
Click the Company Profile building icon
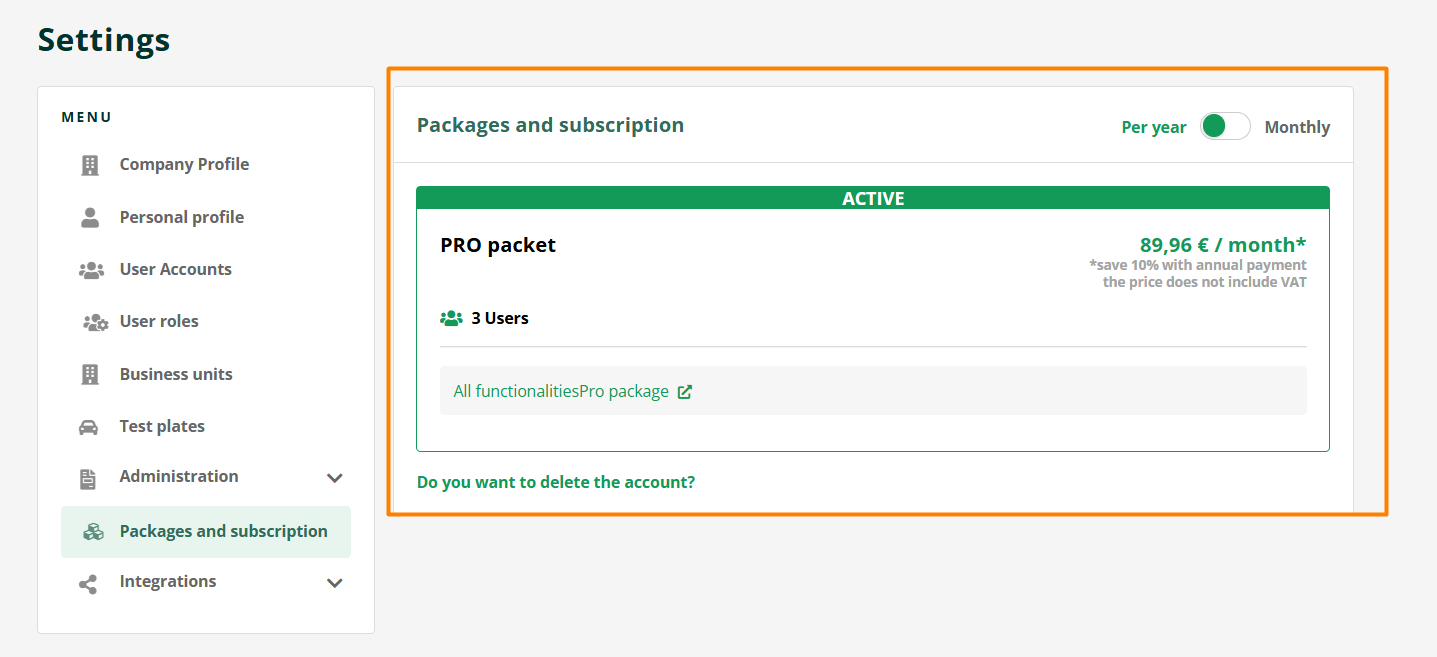pyautogui.click(x=90, y=165)
